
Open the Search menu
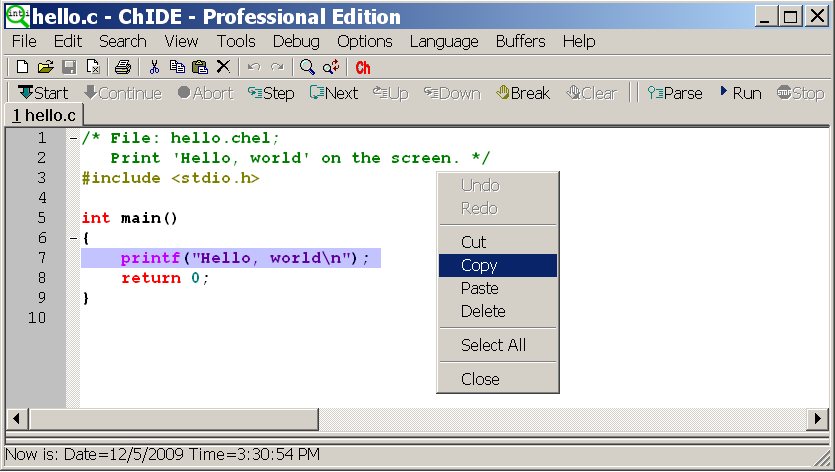(122, 42)
